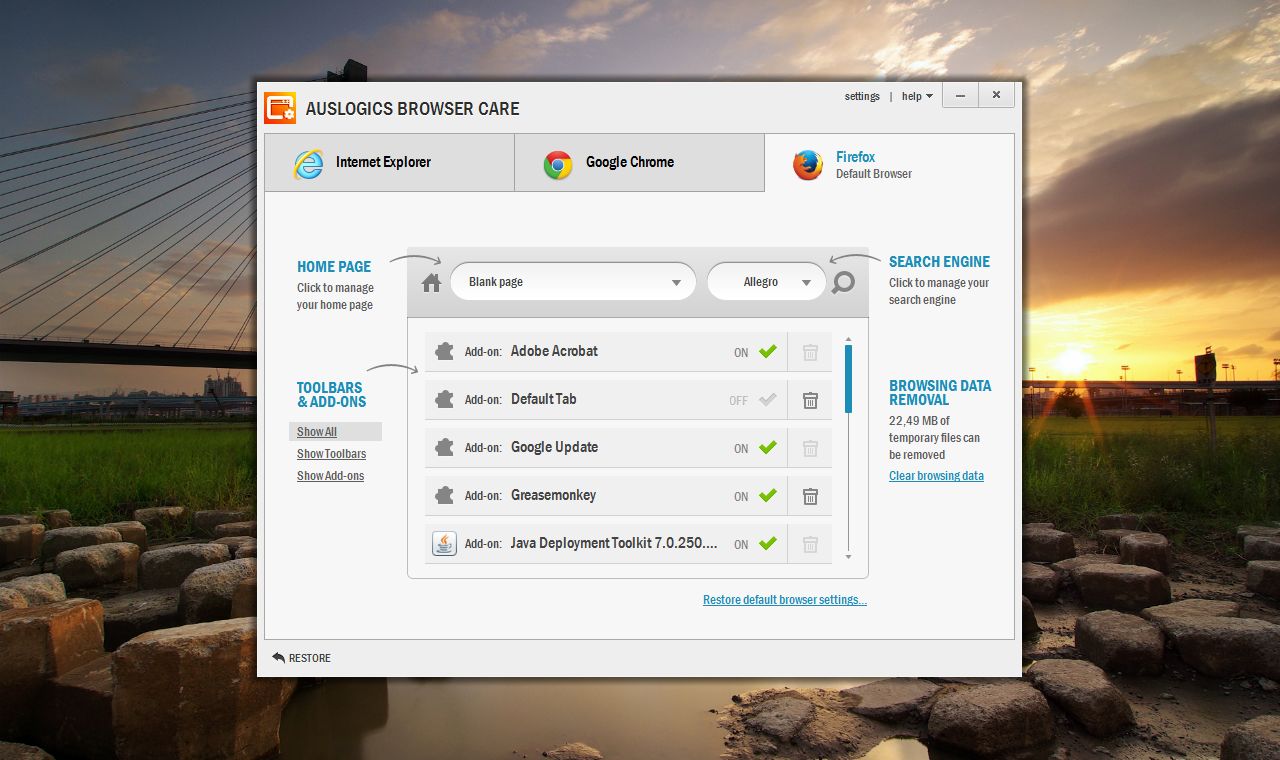
Task: Click the home icon beside Blank page
Action: pyautogui.click(x=431, y=283)
